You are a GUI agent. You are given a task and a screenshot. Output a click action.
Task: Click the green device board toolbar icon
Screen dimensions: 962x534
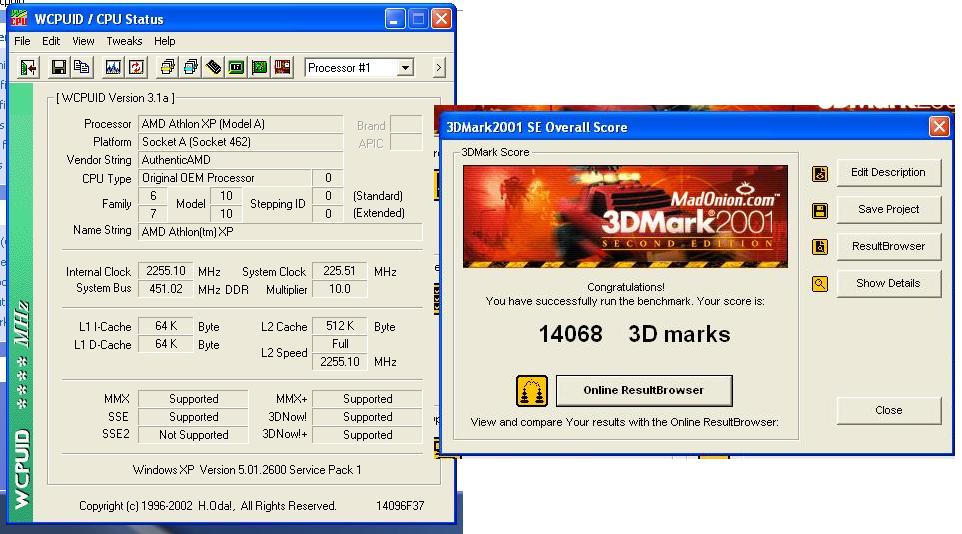236,68
